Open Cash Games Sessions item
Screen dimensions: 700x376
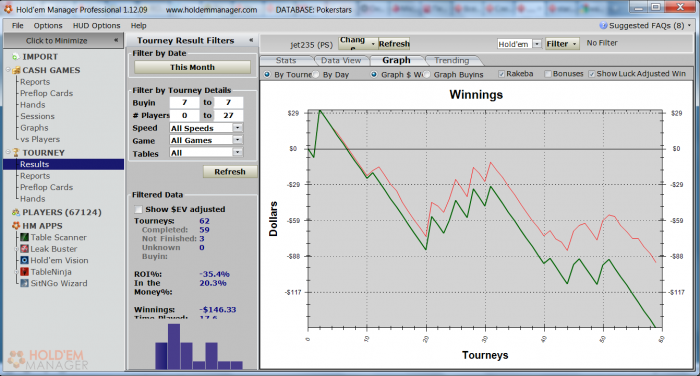click(37, 116)
